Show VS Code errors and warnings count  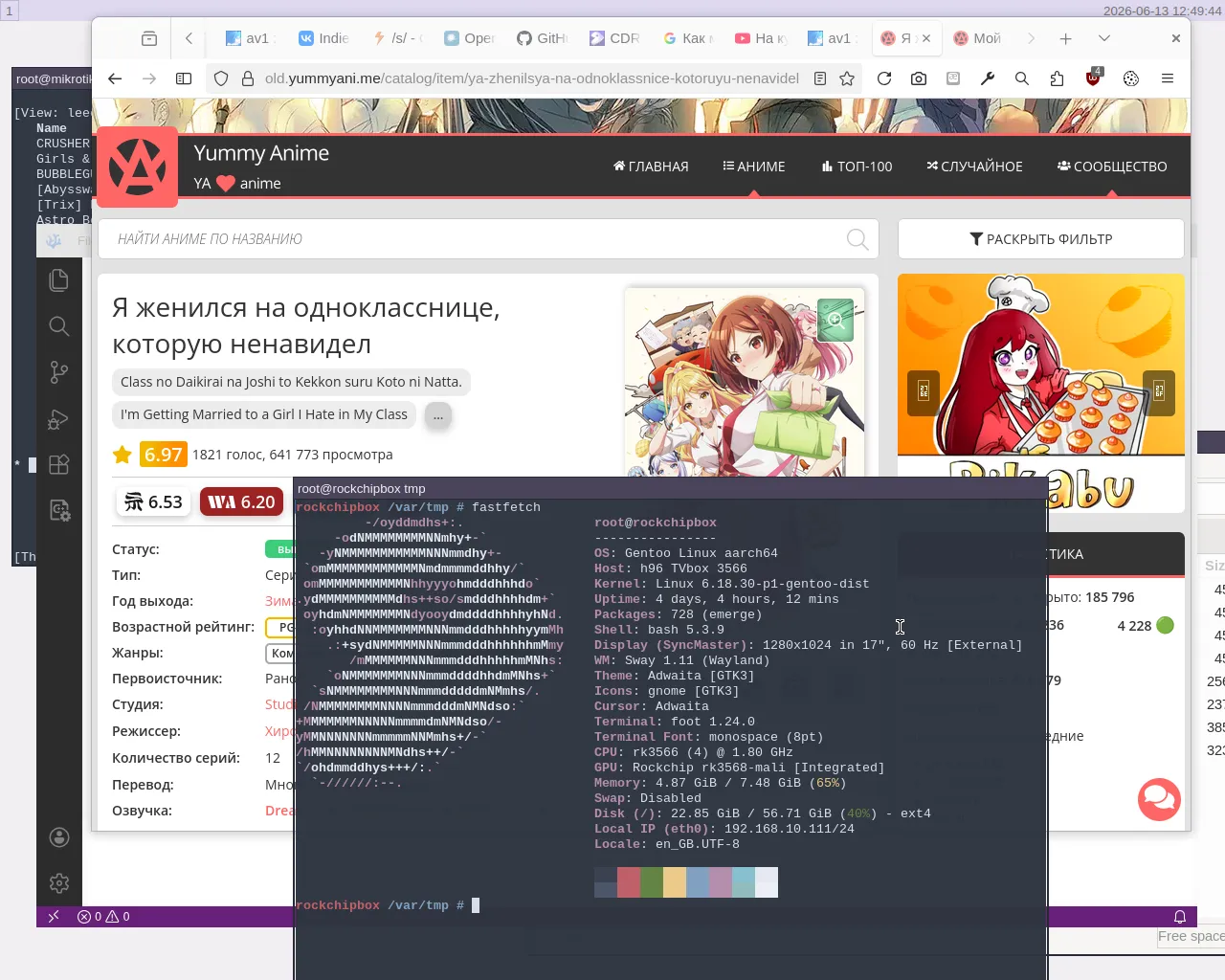pos(103,917)
